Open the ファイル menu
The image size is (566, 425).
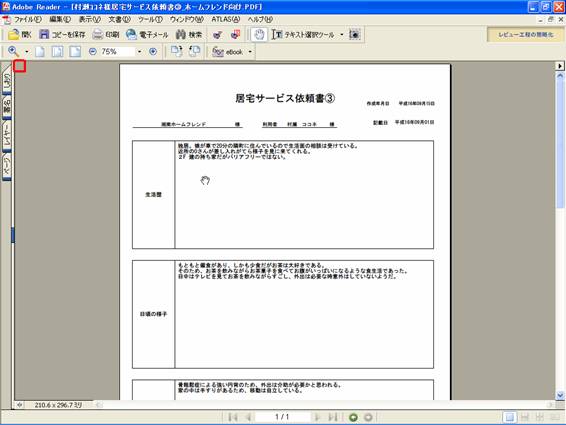click(x=27, y=19)
